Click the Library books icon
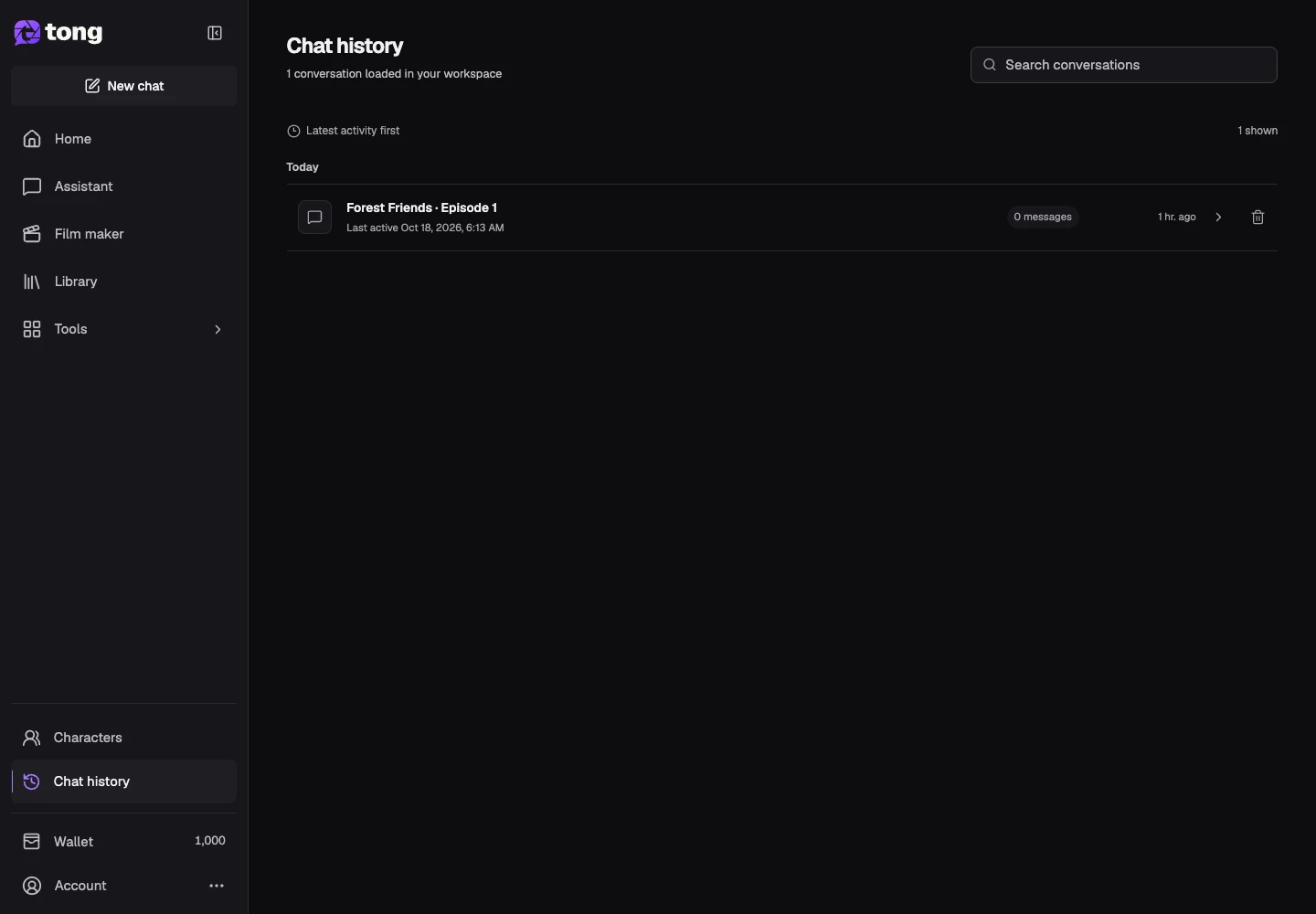Viewport: 1316px width, 914px height. pyautogui.click(x=32, y=282)
